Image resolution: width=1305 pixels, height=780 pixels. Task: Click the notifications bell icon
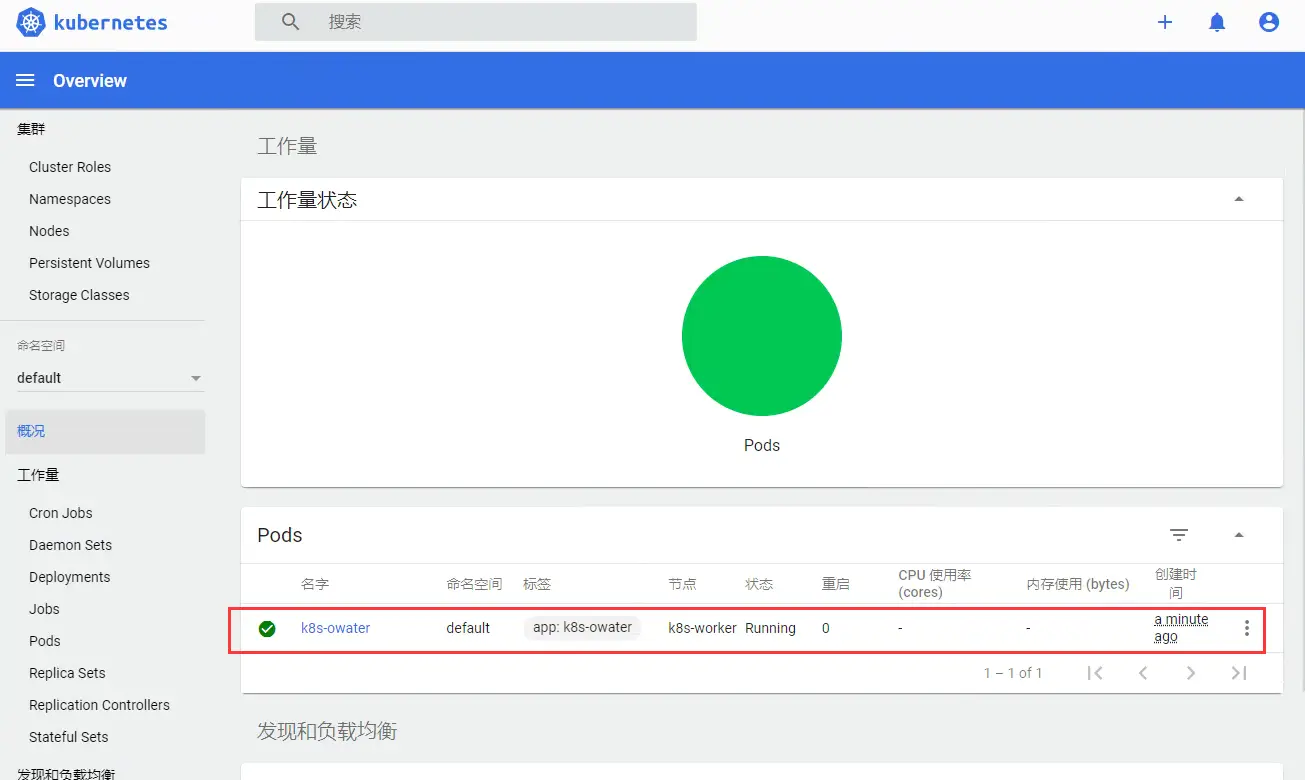click(x=1217, y=21)
